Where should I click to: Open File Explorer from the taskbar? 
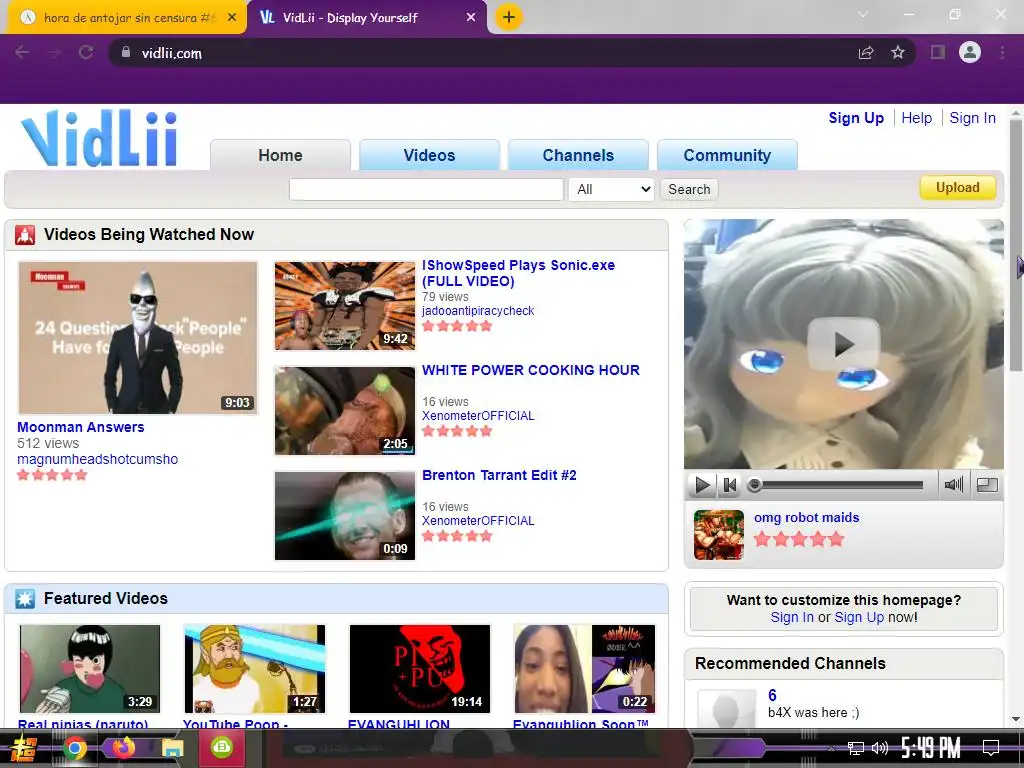point(172,748)
